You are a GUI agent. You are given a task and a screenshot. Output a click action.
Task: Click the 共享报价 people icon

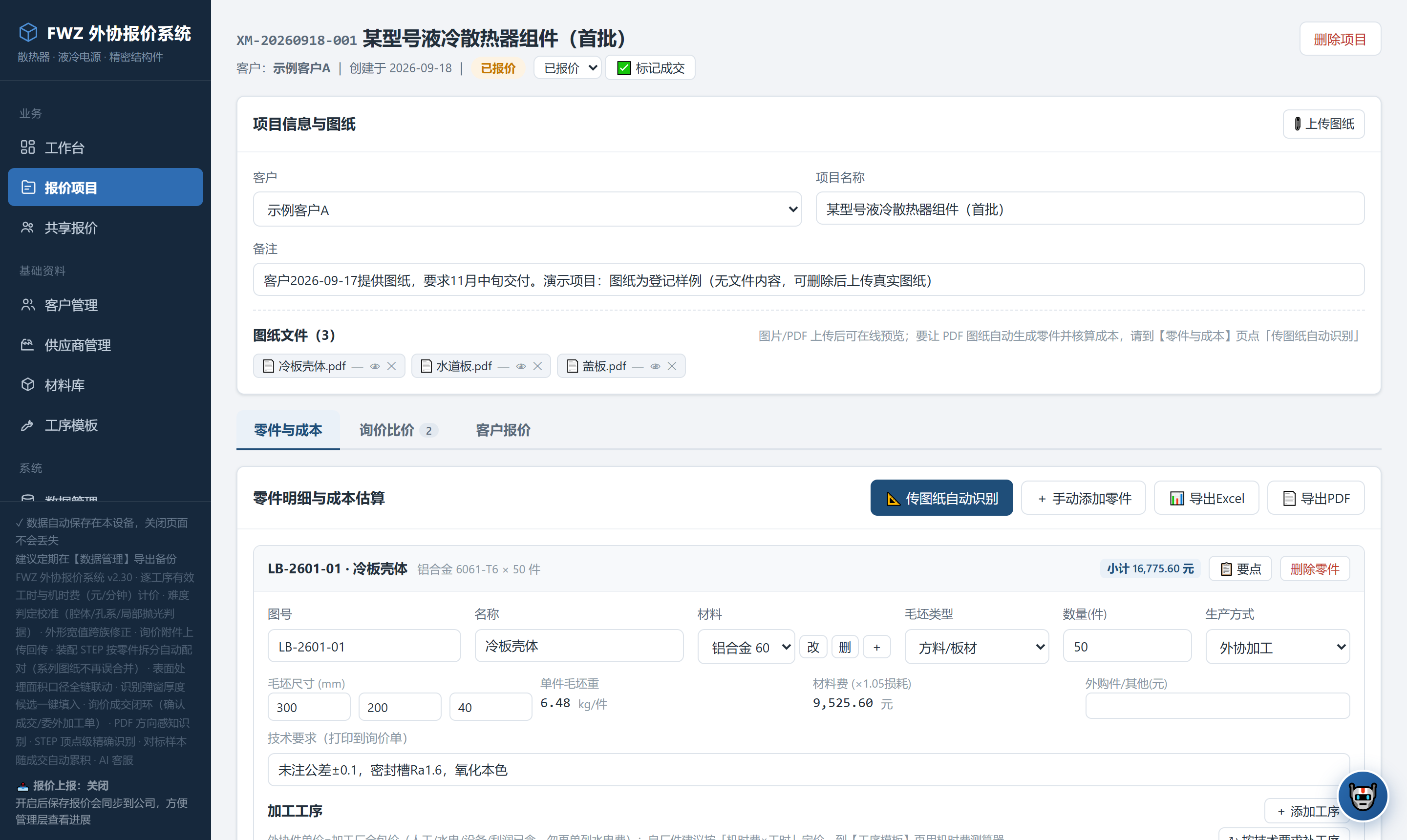point(28,228)
